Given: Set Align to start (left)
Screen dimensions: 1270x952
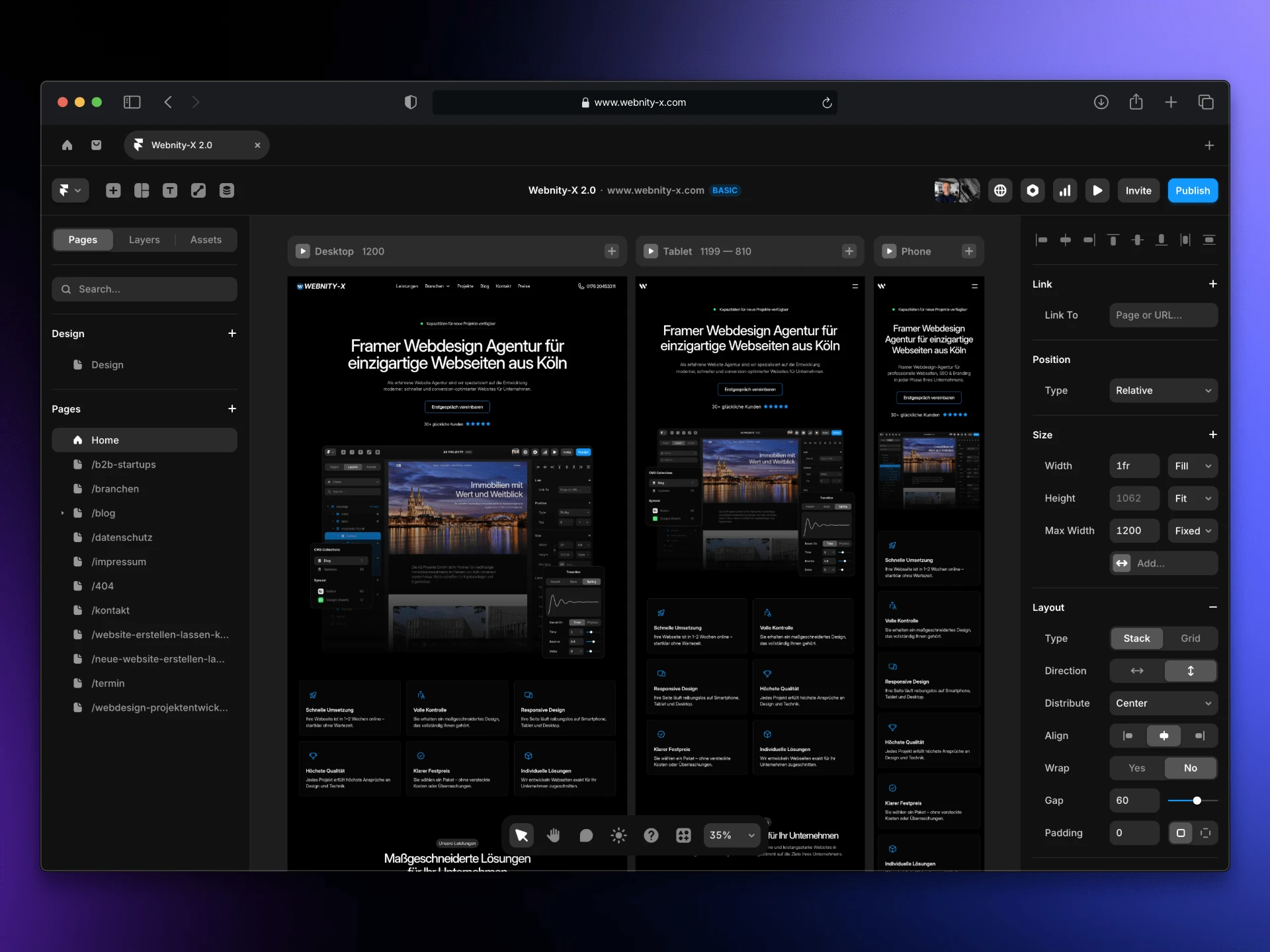Looking at the screenshot, I should (1128, 735).
